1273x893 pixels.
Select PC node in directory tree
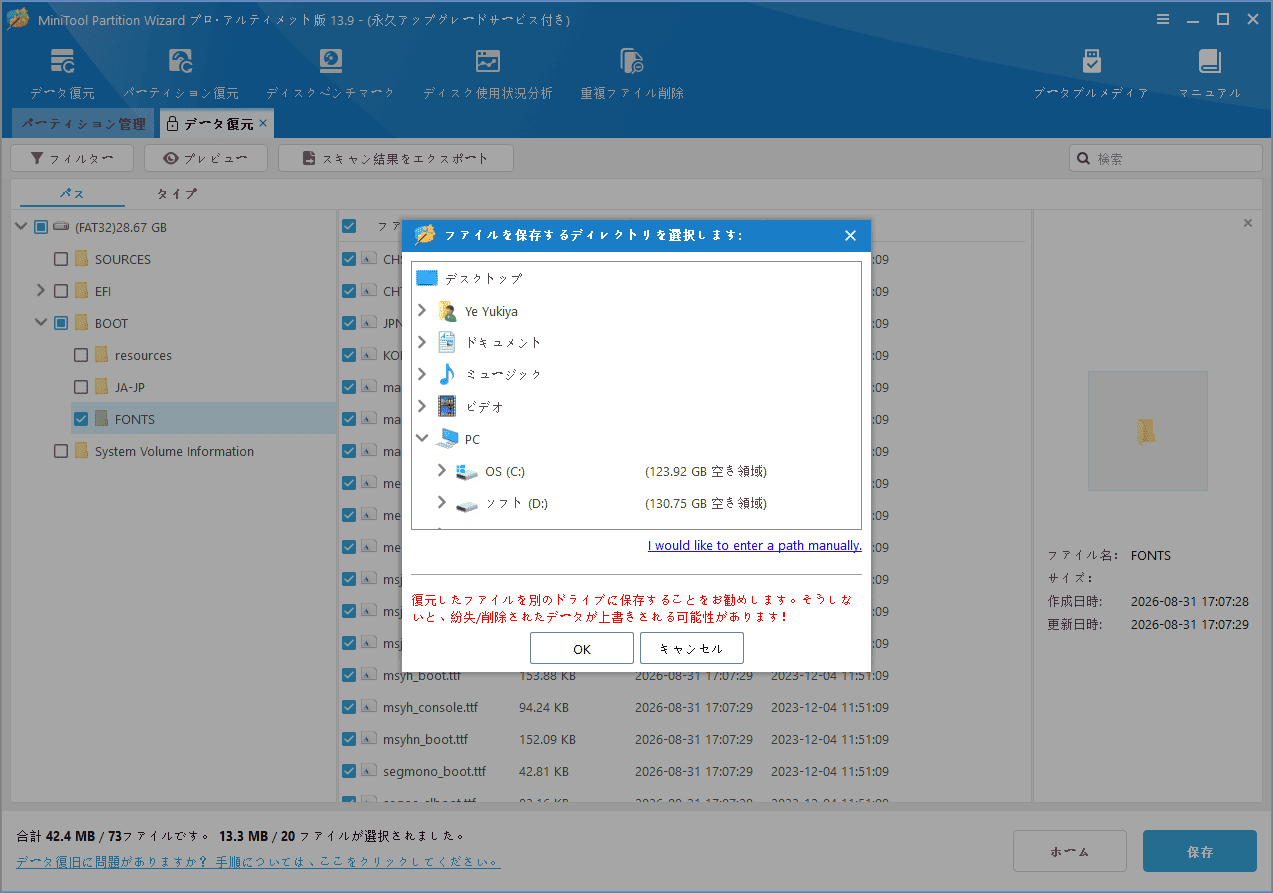458,439
